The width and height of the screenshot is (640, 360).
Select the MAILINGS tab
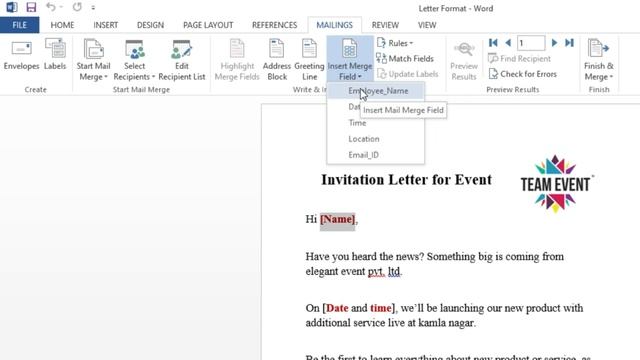point(334,25)
